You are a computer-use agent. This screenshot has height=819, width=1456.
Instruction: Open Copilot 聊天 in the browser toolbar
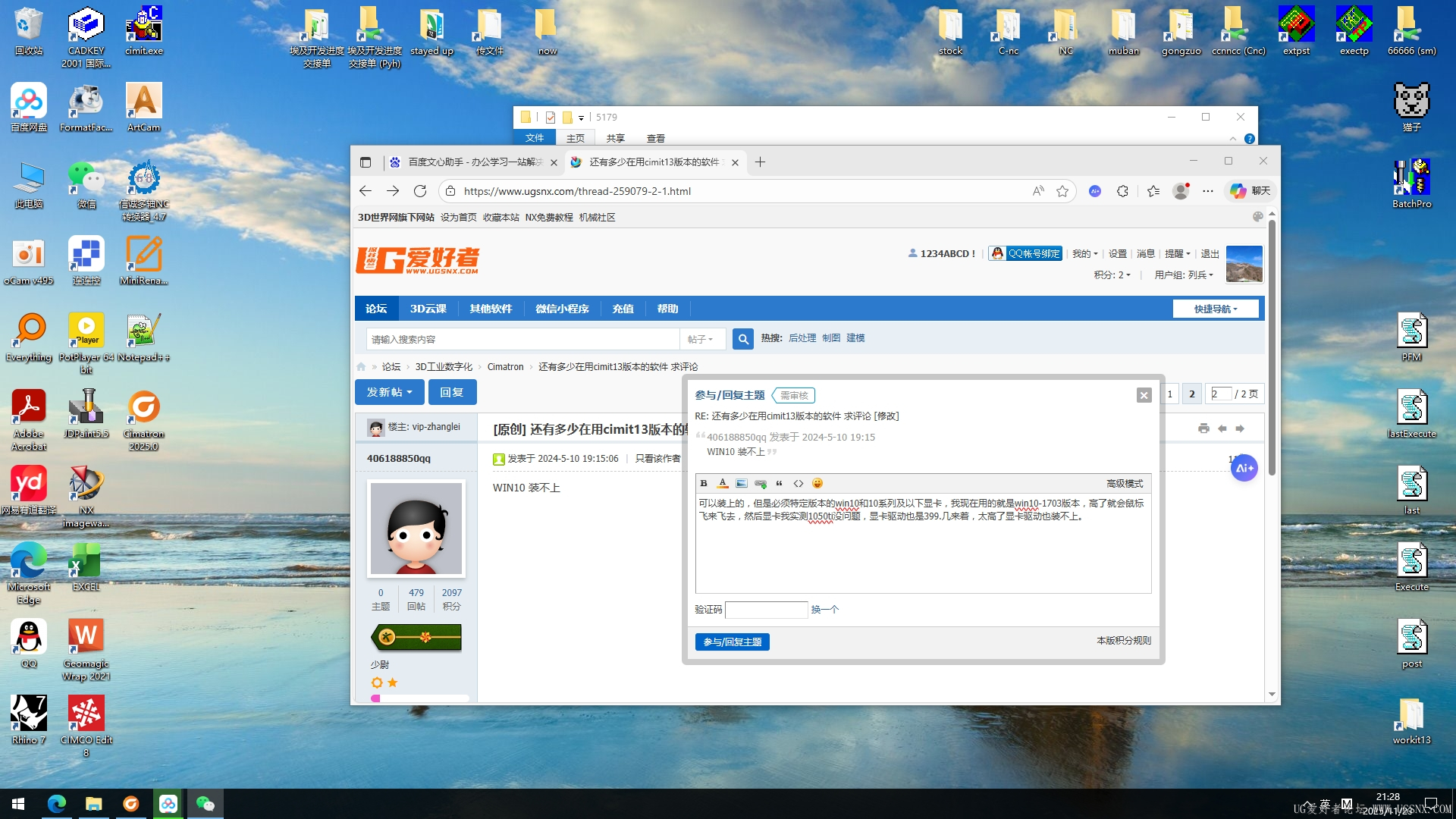(1247, 191)
